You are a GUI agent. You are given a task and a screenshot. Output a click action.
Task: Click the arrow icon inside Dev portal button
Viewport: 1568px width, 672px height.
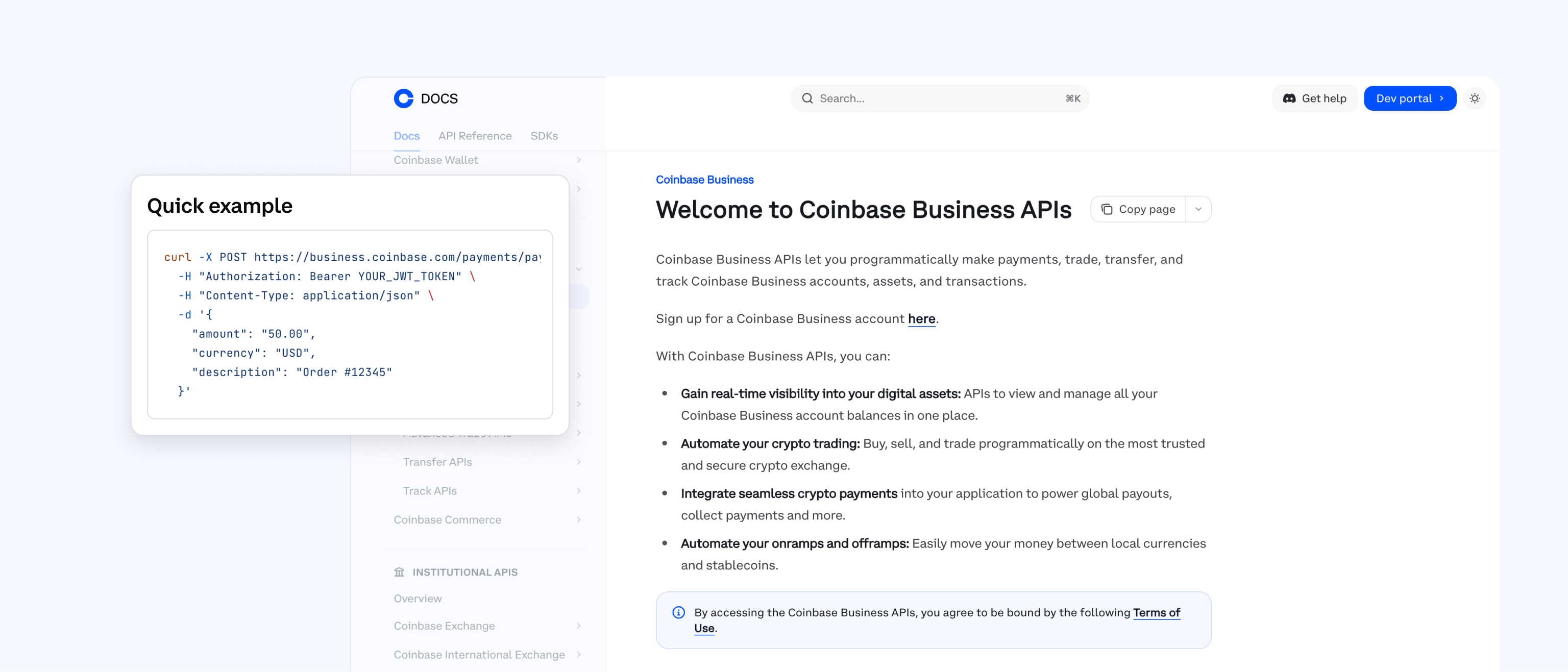tap(1441, 98)
